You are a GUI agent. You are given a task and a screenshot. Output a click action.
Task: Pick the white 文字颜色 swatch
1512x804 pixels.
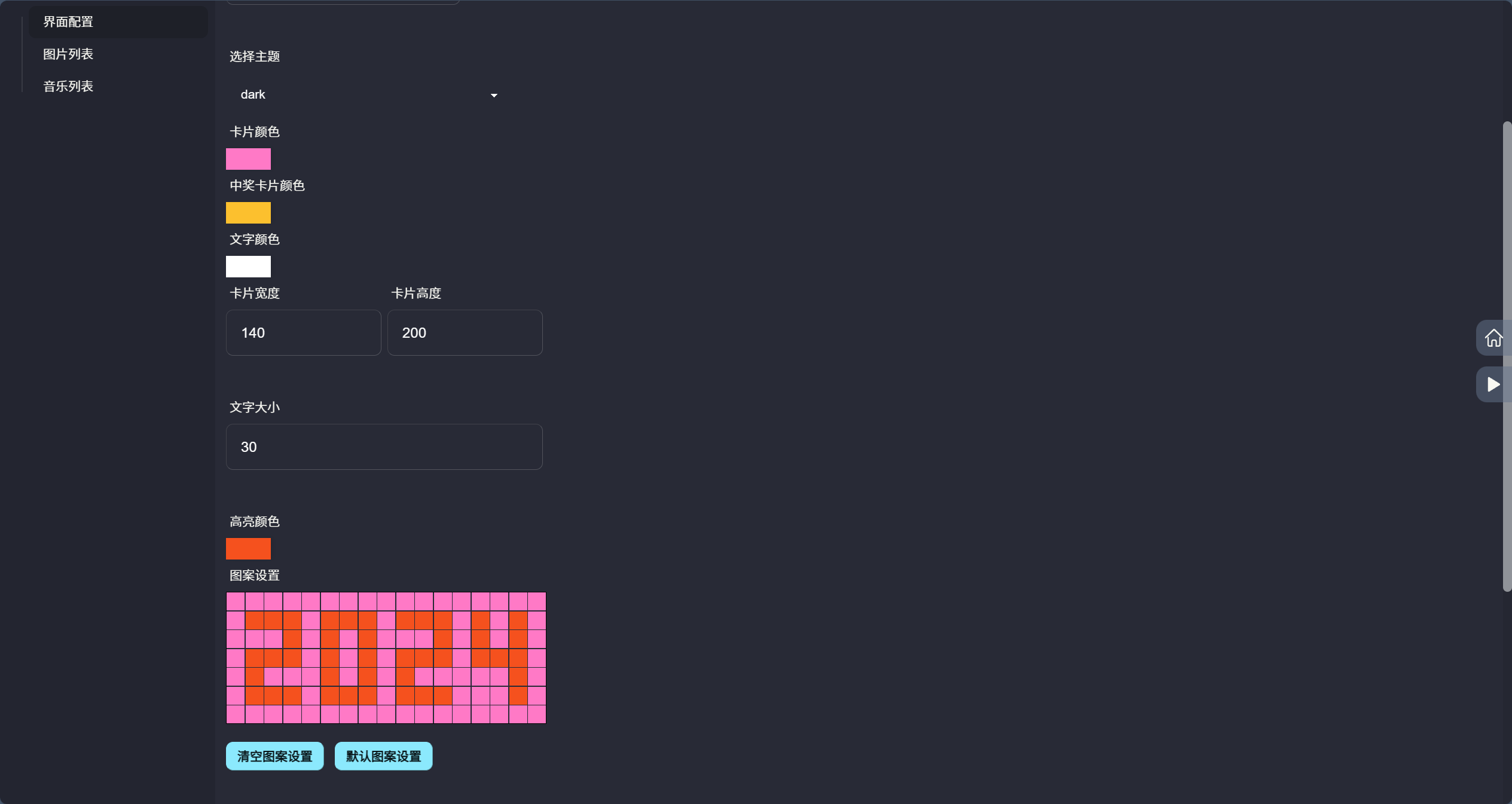pyautogui.click(x=248, y=267)
